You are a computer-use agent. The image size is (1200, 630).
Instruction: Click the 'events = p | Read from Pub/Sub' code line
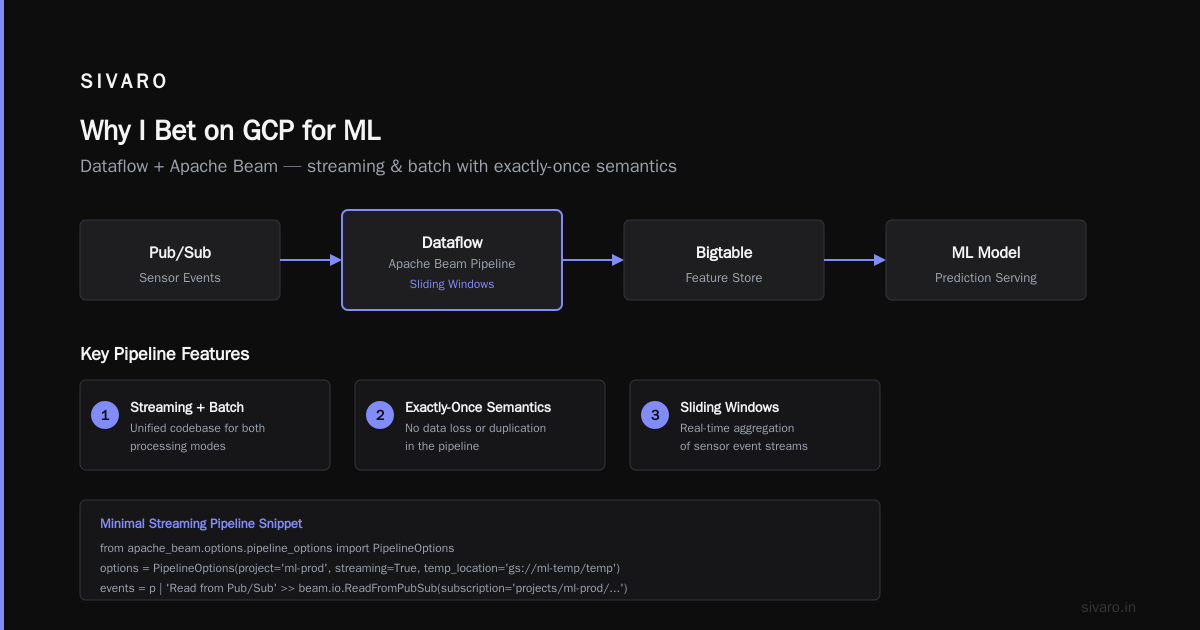click(x=364, y=588)
